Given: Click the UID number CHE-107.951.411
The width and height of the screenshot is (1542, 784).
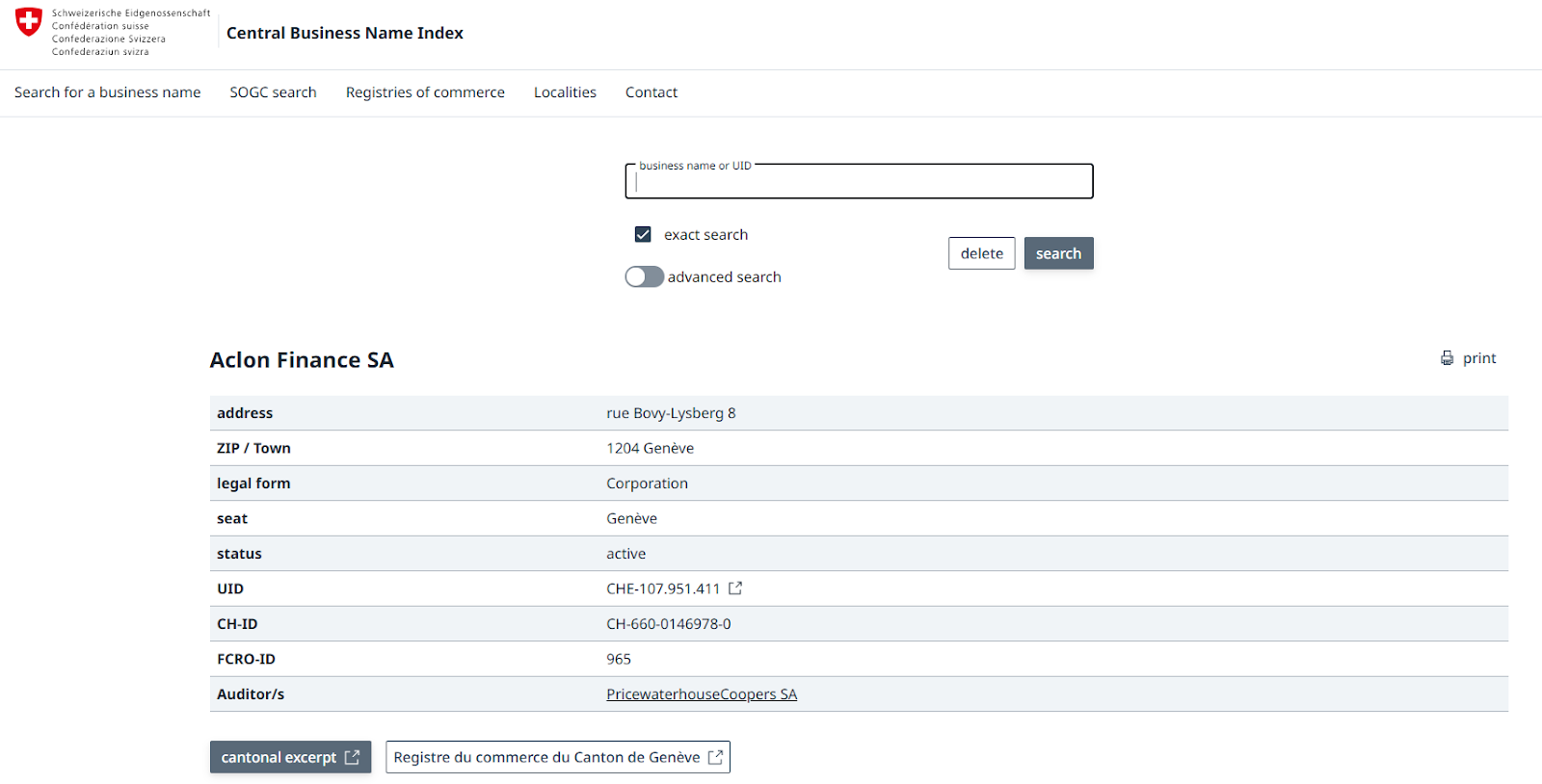Looking at the screenshot, I should click(663, 588).
